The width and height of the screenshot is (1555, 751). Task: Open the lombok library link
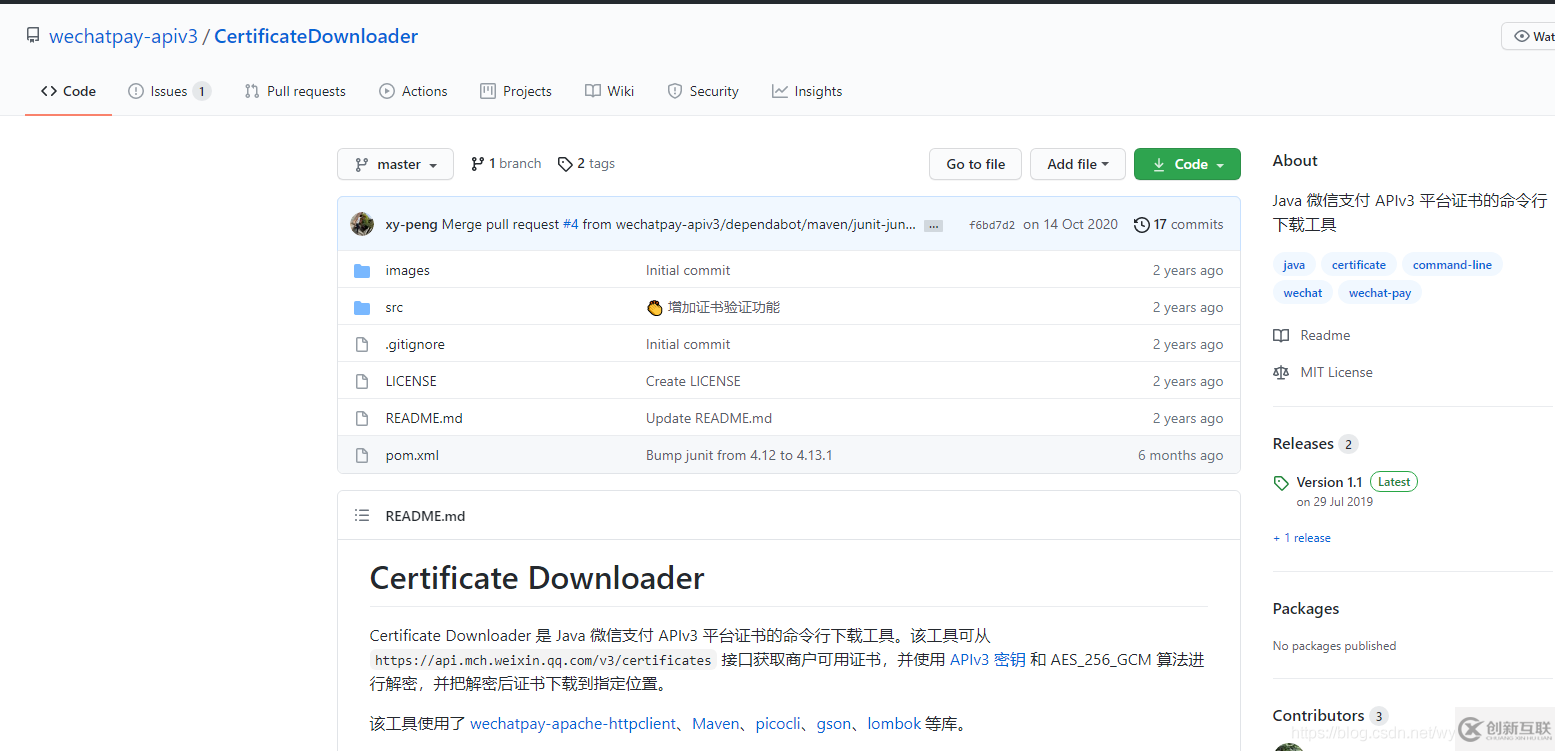coord(894,724)
